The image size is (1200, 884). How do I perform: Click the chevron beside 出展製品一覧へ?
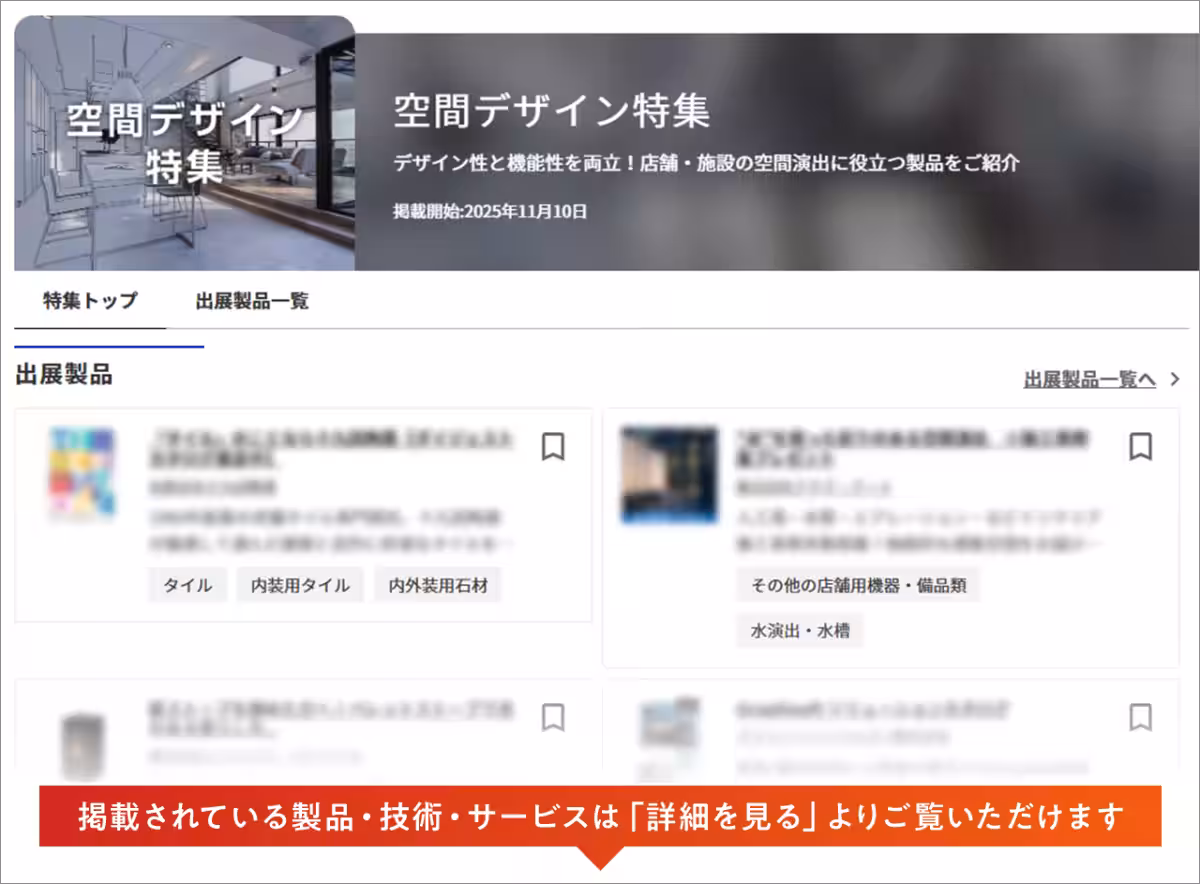tap(1175, 380)
